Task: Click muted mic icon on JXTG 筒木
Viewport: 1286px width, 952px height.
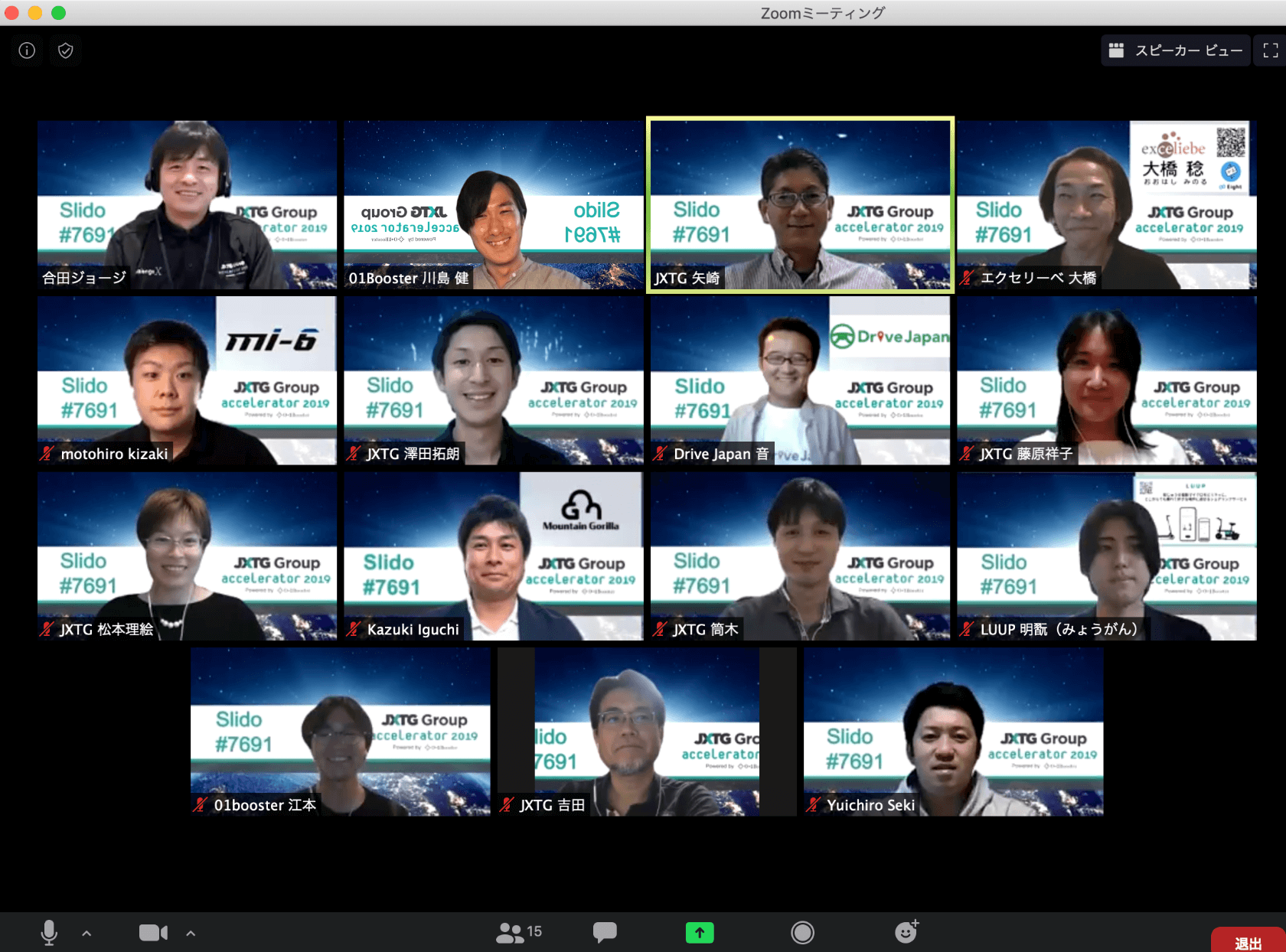Action: (661, 629)
